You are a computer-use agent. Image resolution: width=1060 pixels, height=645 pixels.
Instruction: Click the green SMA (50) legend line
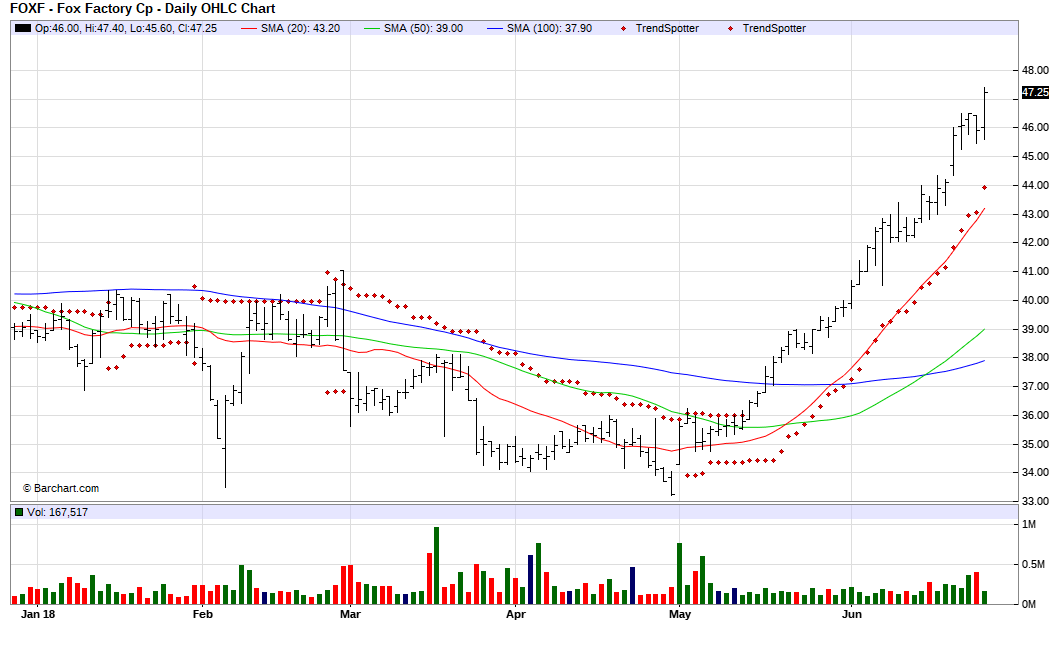372,28
